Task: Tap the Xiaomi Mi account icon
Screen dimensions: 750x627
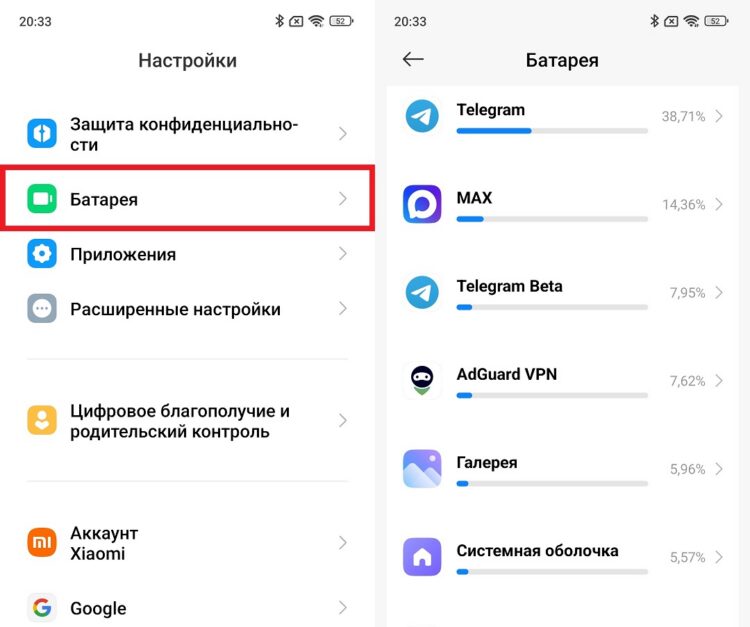Action: [42, 542]
